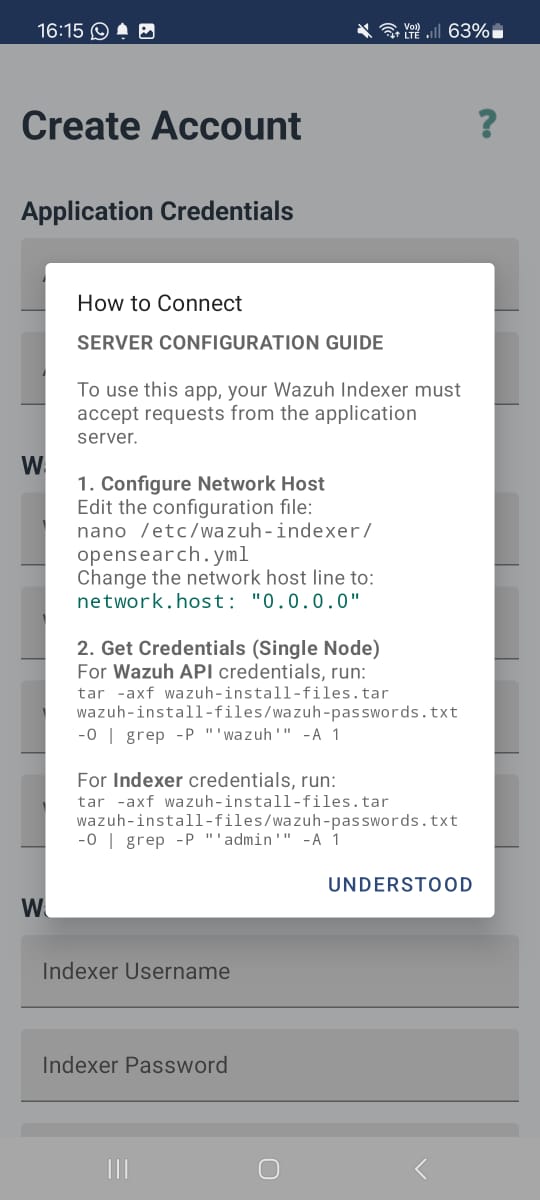Tap the WhatsApp notification icon in status bar

click(x=99, y=31)
